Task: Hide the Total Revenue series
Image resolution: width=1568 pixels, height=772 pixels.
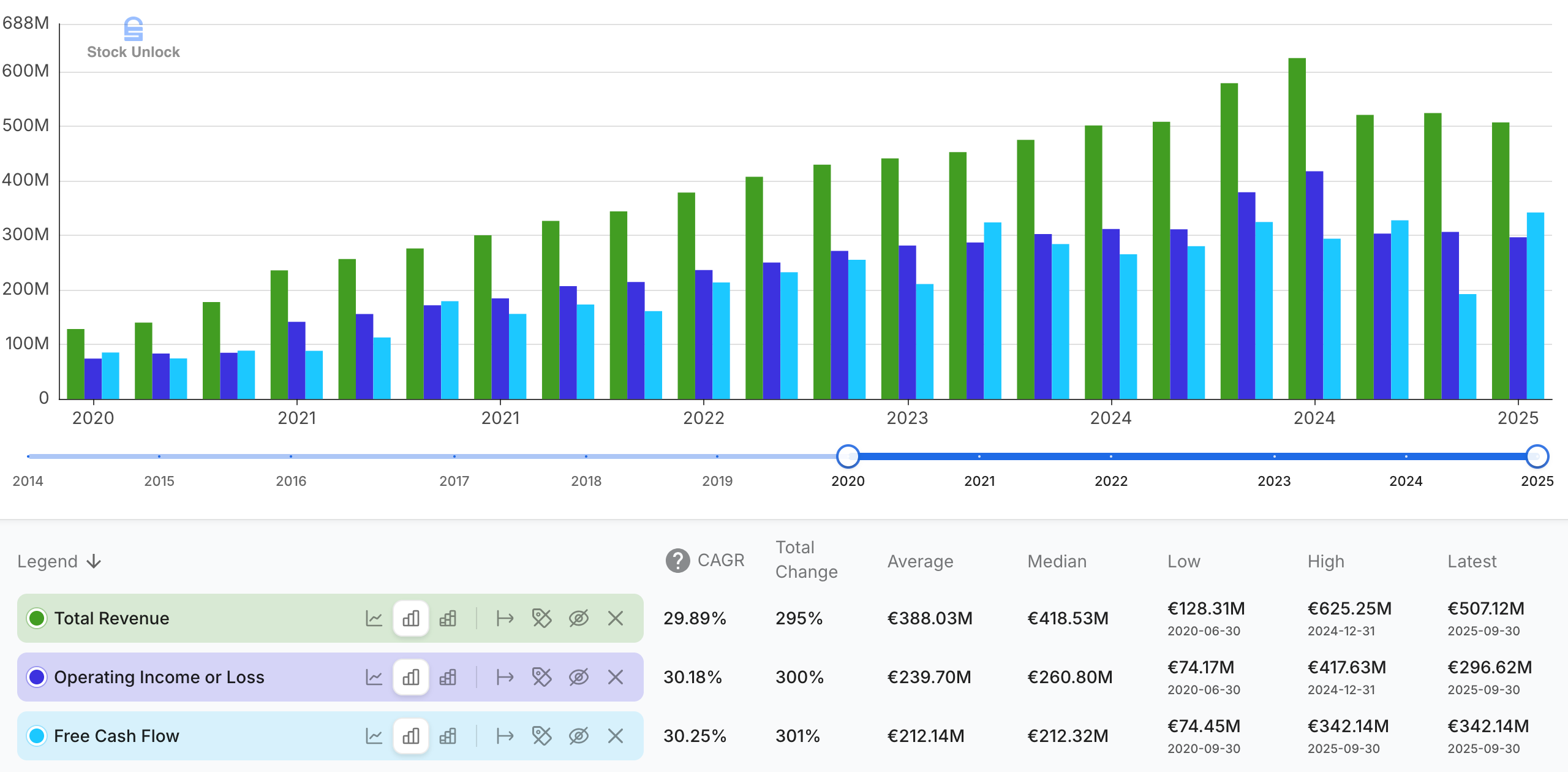Action: tap(578, 618)
